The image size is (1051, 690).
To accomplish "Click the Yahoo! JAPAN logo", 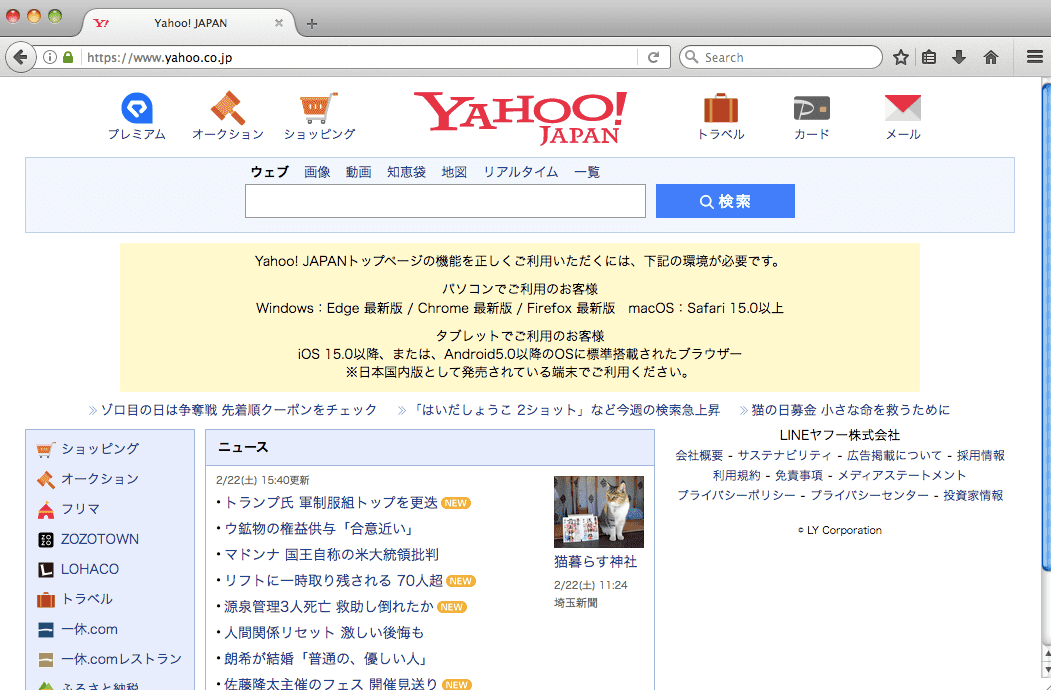I will (520, 118).
